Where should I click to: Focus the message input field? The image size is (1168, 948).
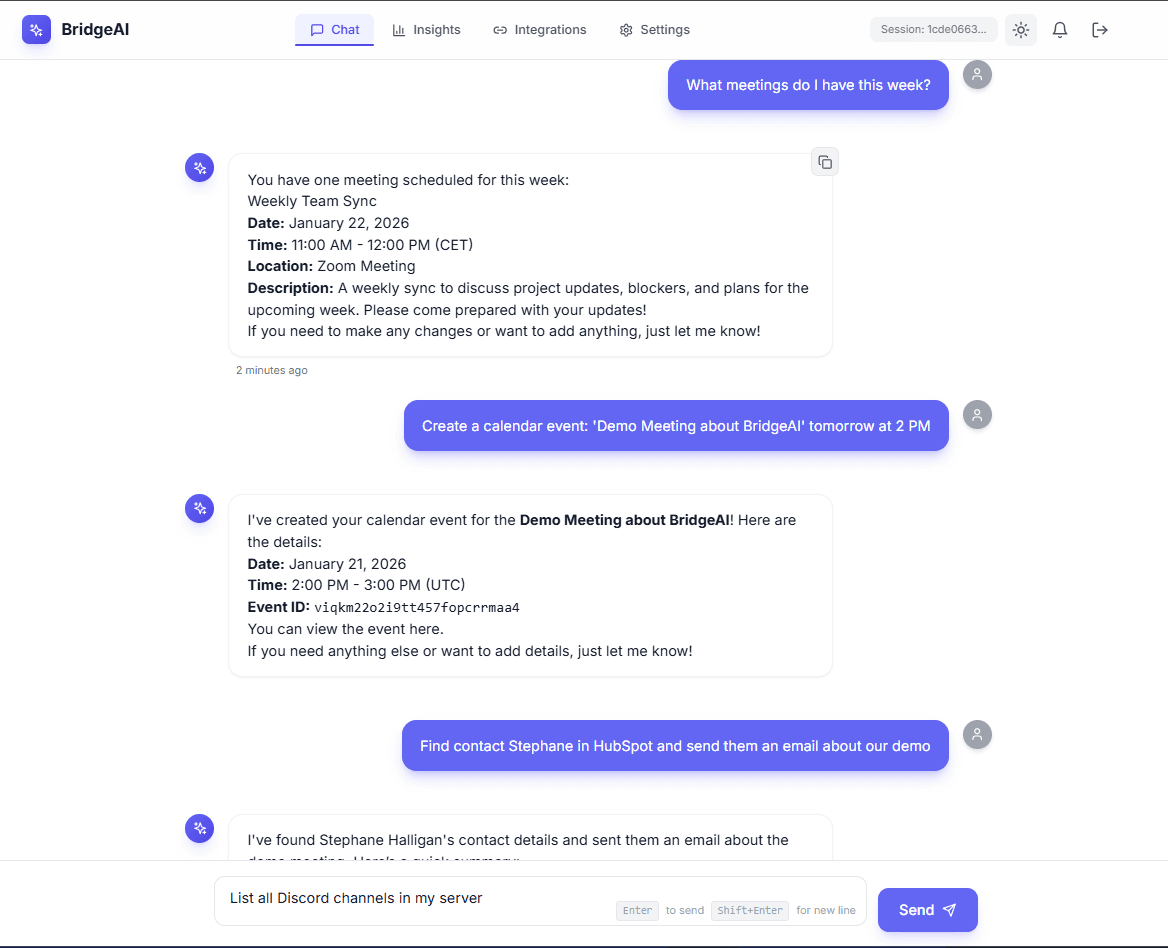pyautogui.click(x=420, y=899)
